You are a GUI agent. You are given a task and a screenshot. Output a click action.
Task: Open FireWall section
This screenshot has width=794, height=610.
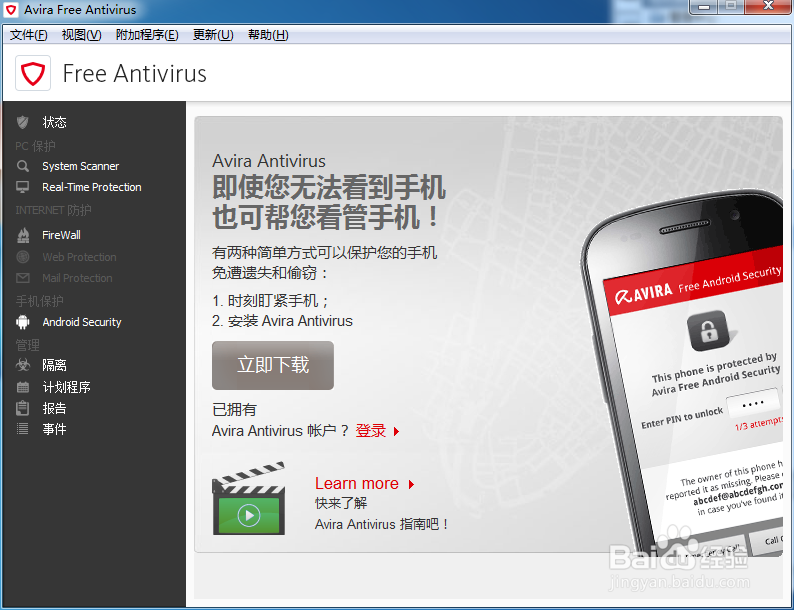click(x=61, y=235)
